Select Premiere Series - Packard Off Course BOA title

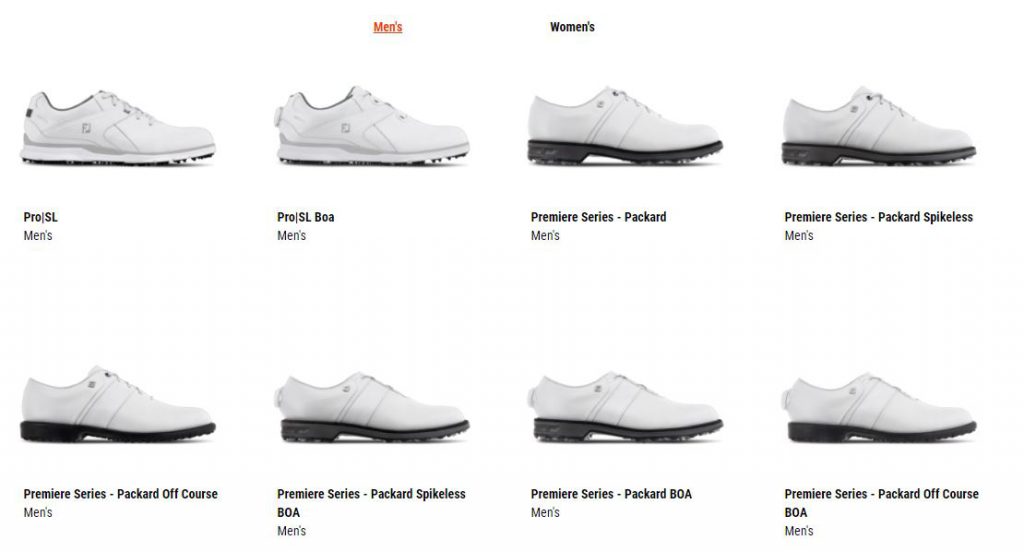882,503
